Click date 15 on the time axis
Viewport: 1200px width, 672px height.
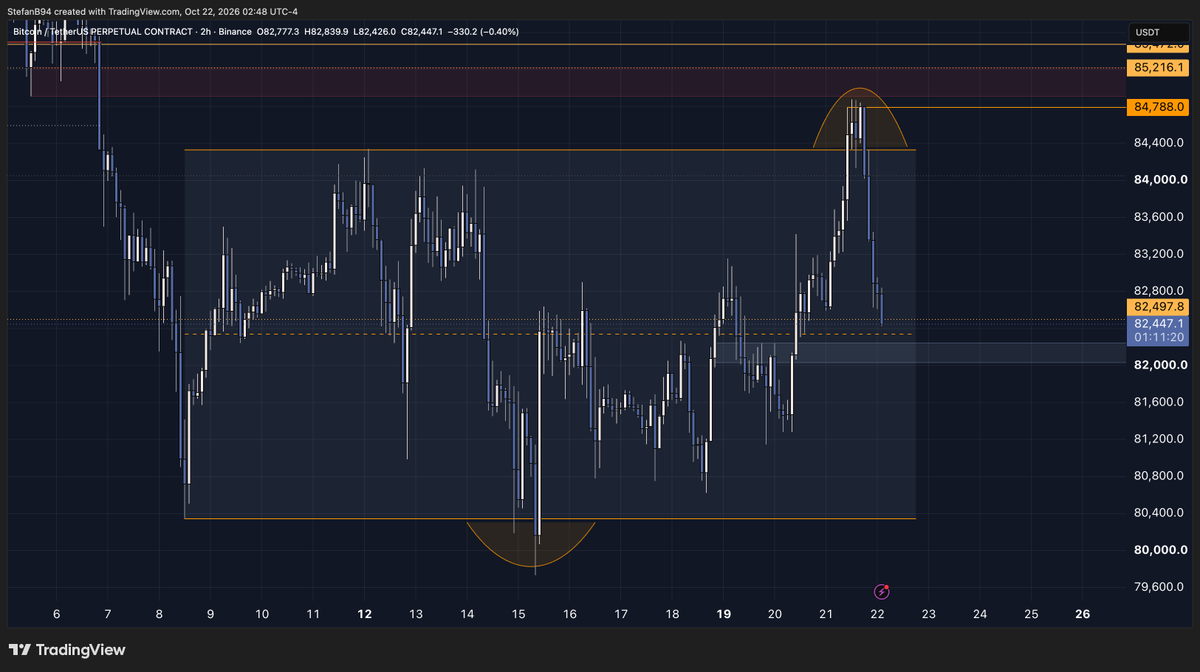(x=518, y=614)
